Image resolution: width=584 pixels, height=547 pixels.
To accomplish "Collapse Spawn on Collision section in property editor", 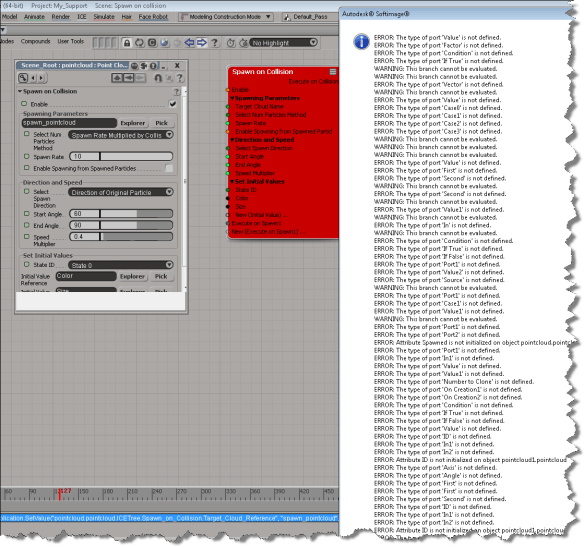I will [20, 91].
